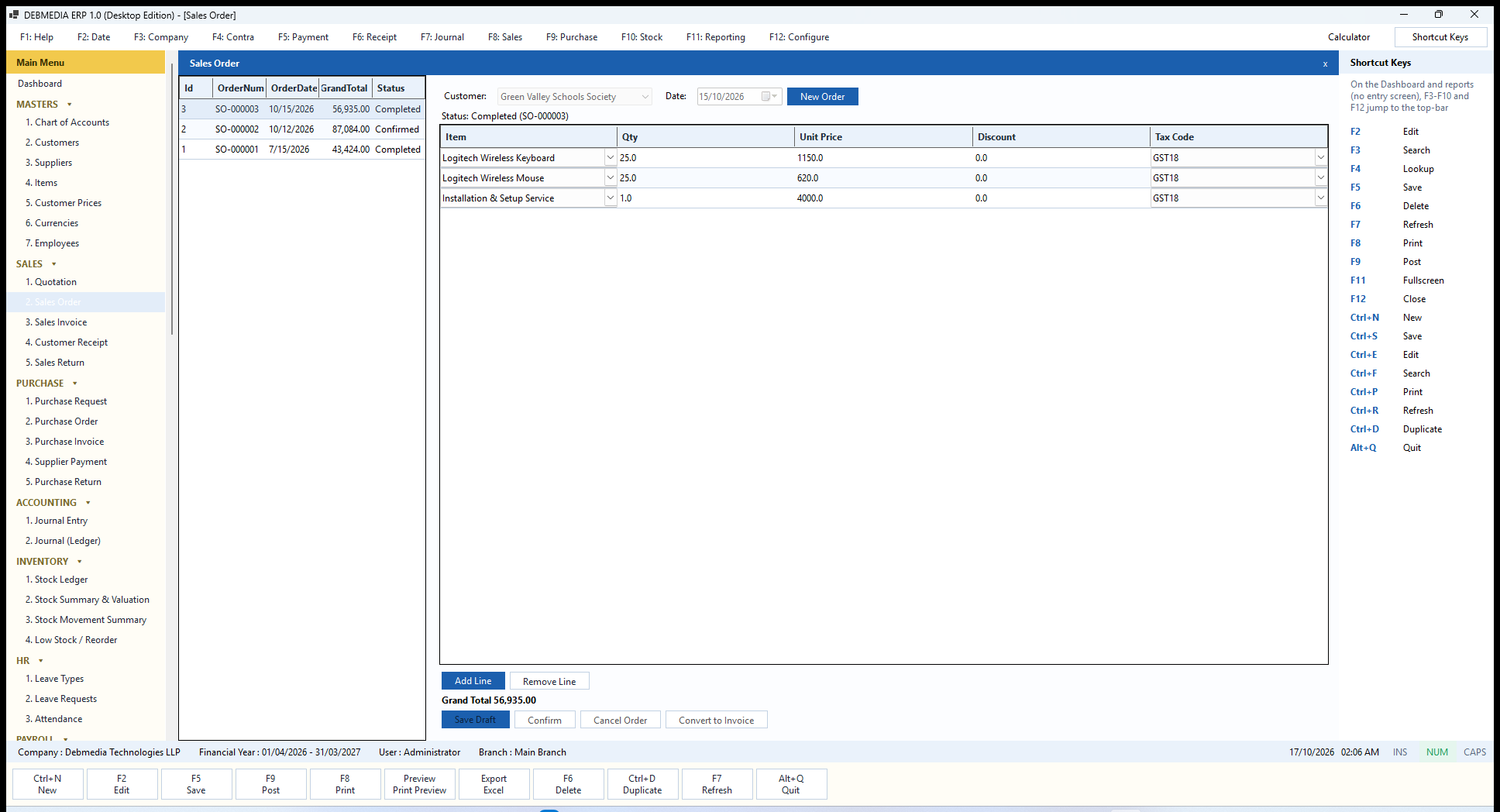Click the Confirm order button

[545, 720]
